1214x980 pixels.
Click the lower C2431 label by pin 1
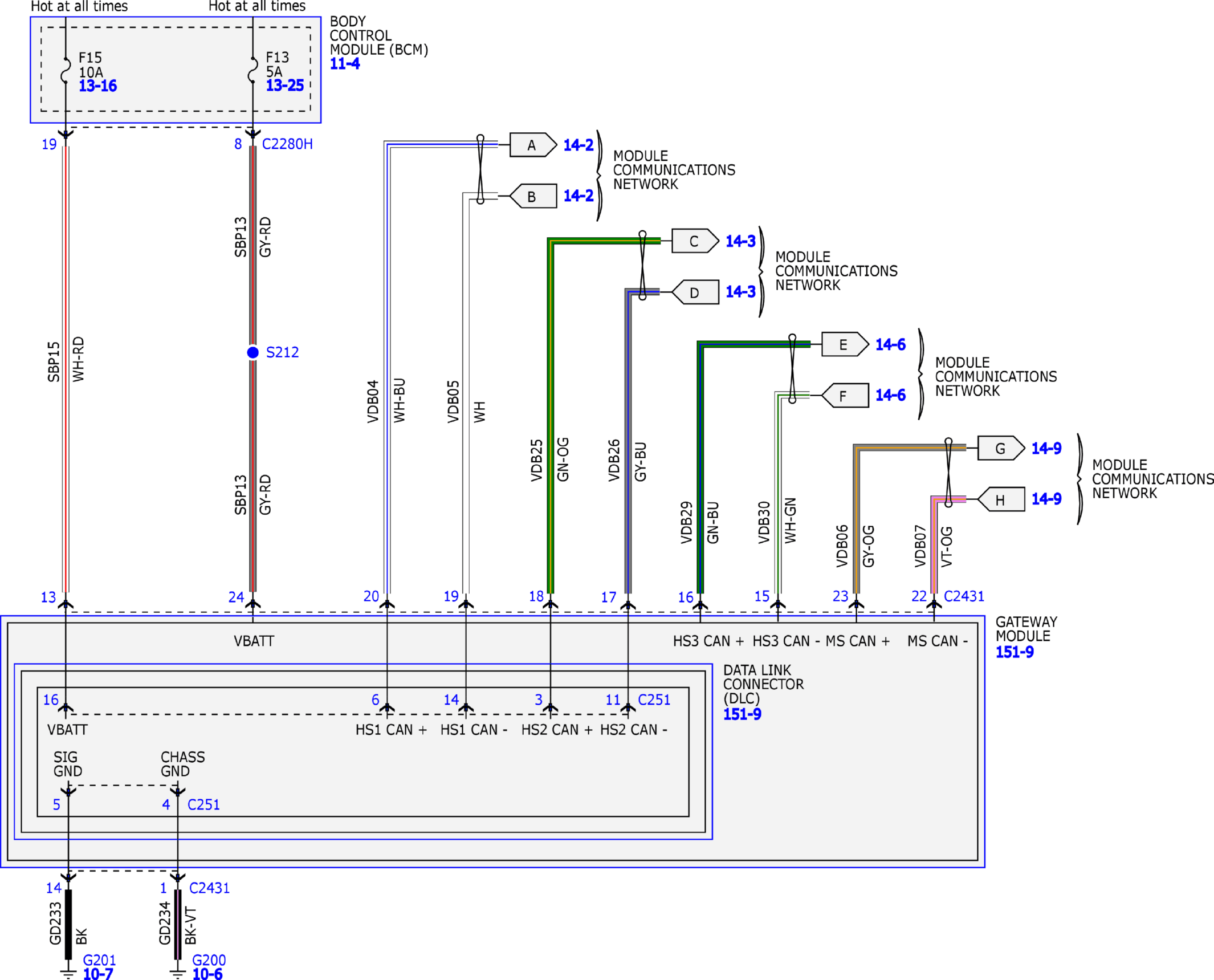(209, 888)
